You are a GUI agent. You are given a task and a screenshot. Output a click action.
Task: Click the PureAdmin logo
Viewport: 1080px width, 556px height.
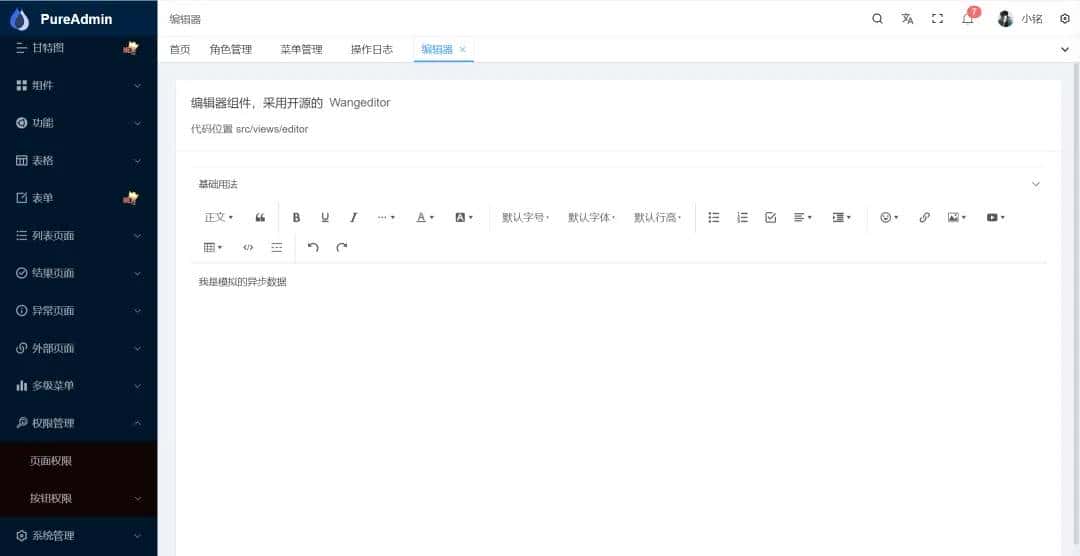tap(61, 19)
